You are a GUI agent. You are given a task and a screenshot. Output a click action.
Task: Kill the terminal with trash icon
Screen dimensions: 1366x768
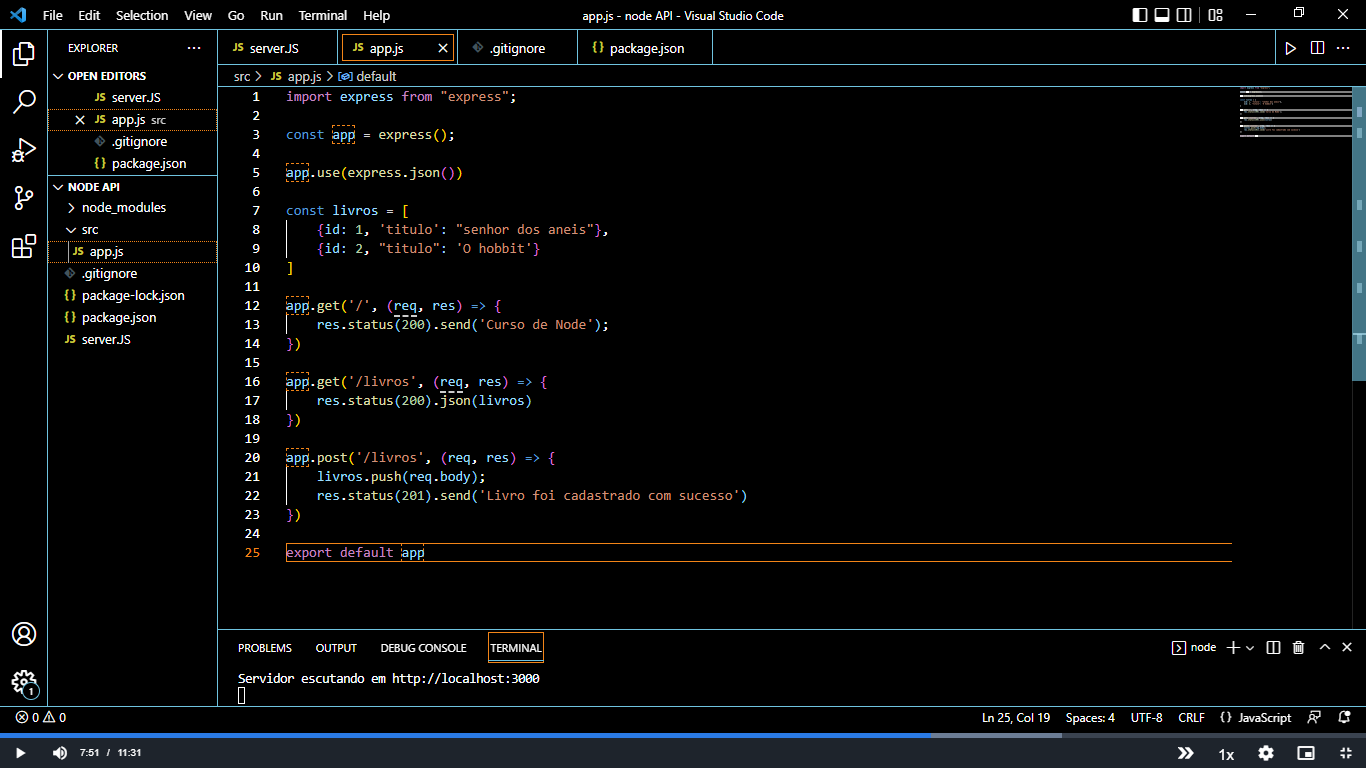click(x=1299, y=648)
